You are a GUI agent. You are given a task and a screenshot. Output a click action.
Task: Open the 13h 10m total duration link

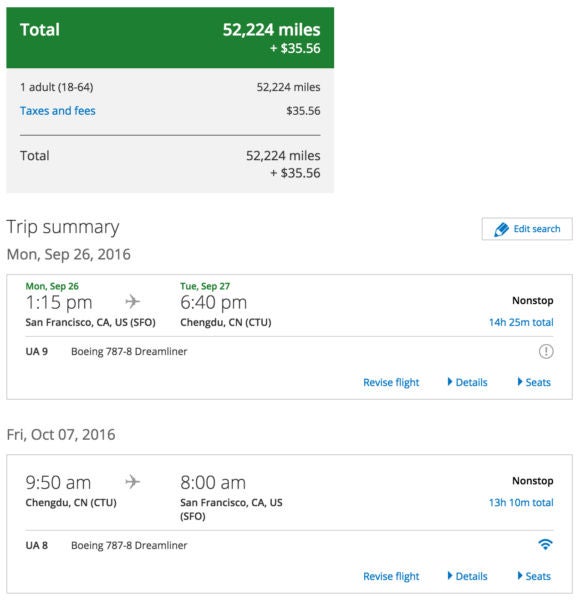point(521,502)
